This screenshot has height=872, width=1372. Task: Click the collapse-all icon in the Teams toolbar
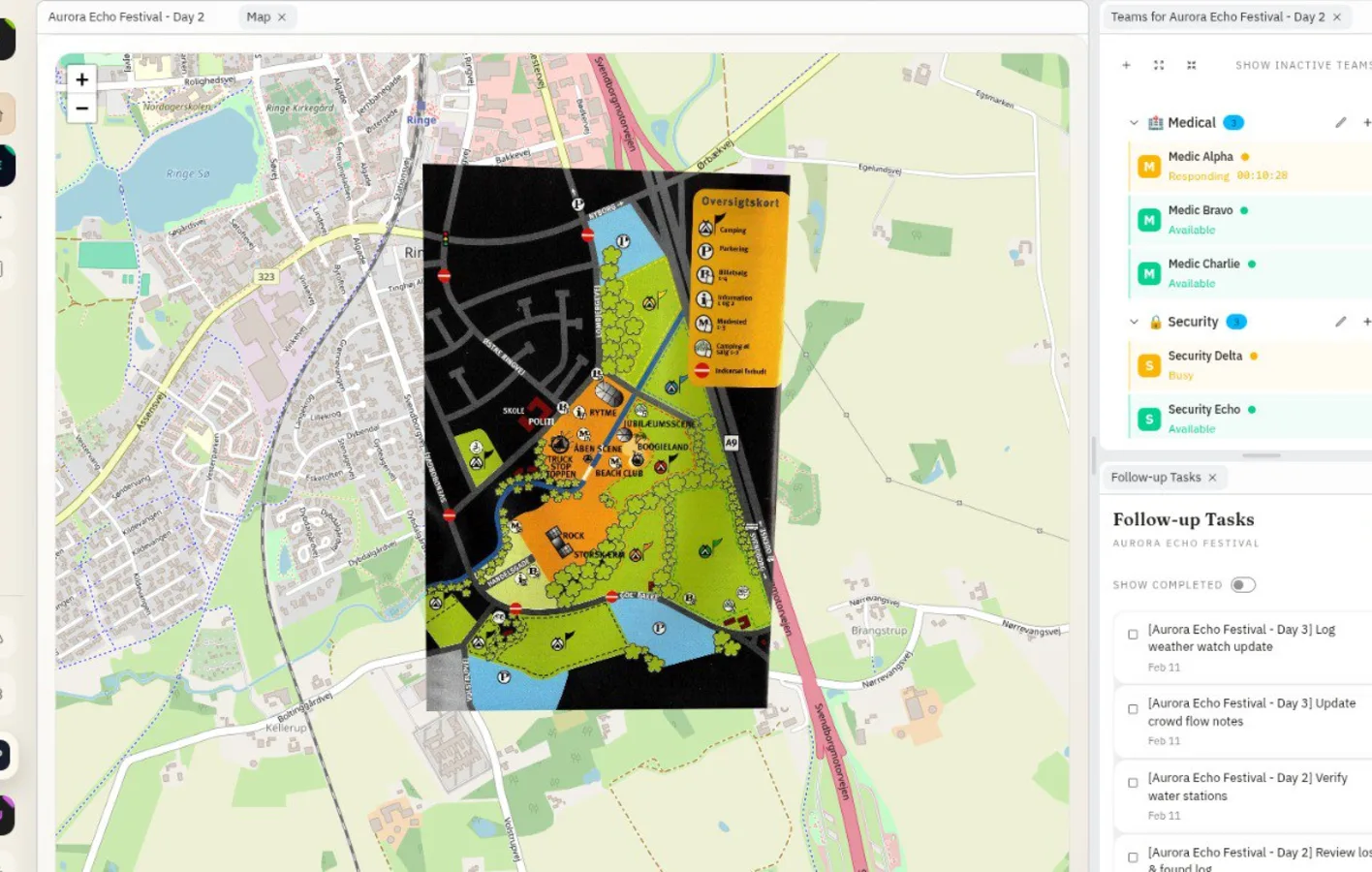(1191, 65)
